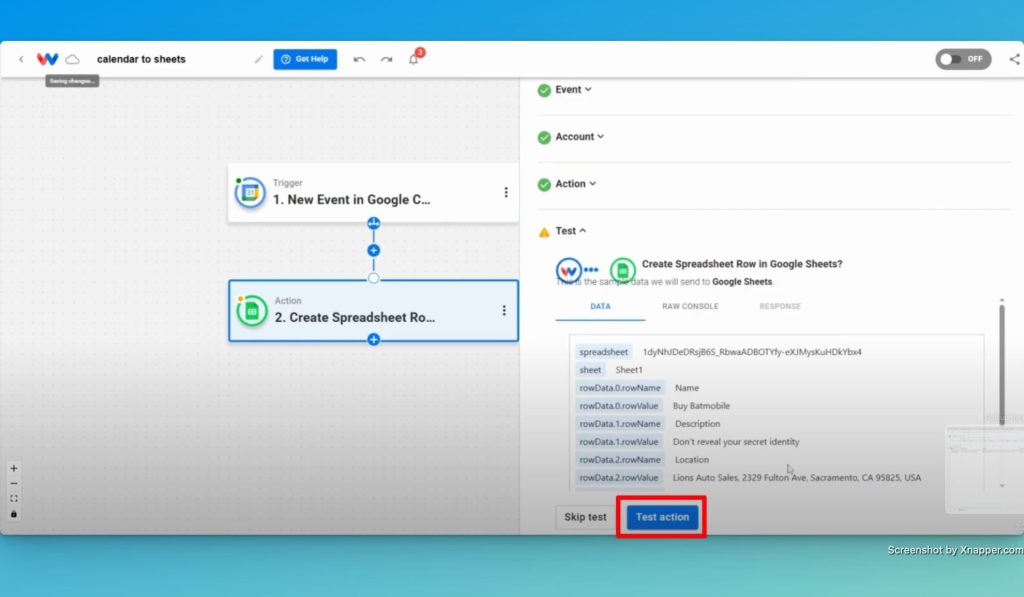Screen dimensions: 1024x597
Task: Click the data panel vertical scrollbar
Action: pos(1002,363)
